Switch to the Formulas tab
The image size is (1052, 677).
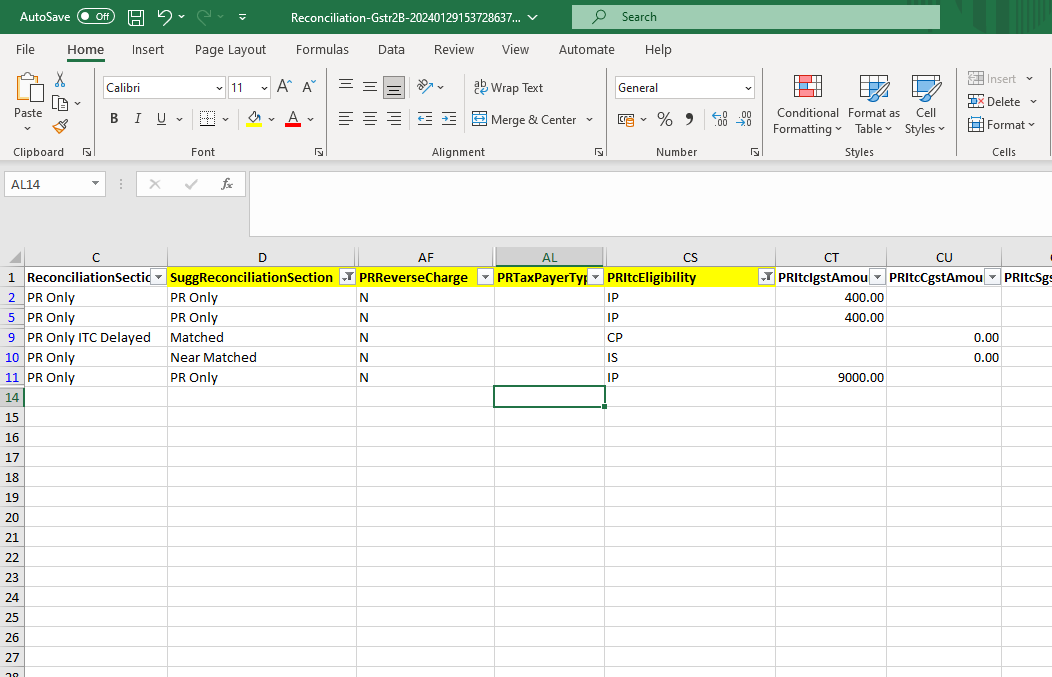322,50
